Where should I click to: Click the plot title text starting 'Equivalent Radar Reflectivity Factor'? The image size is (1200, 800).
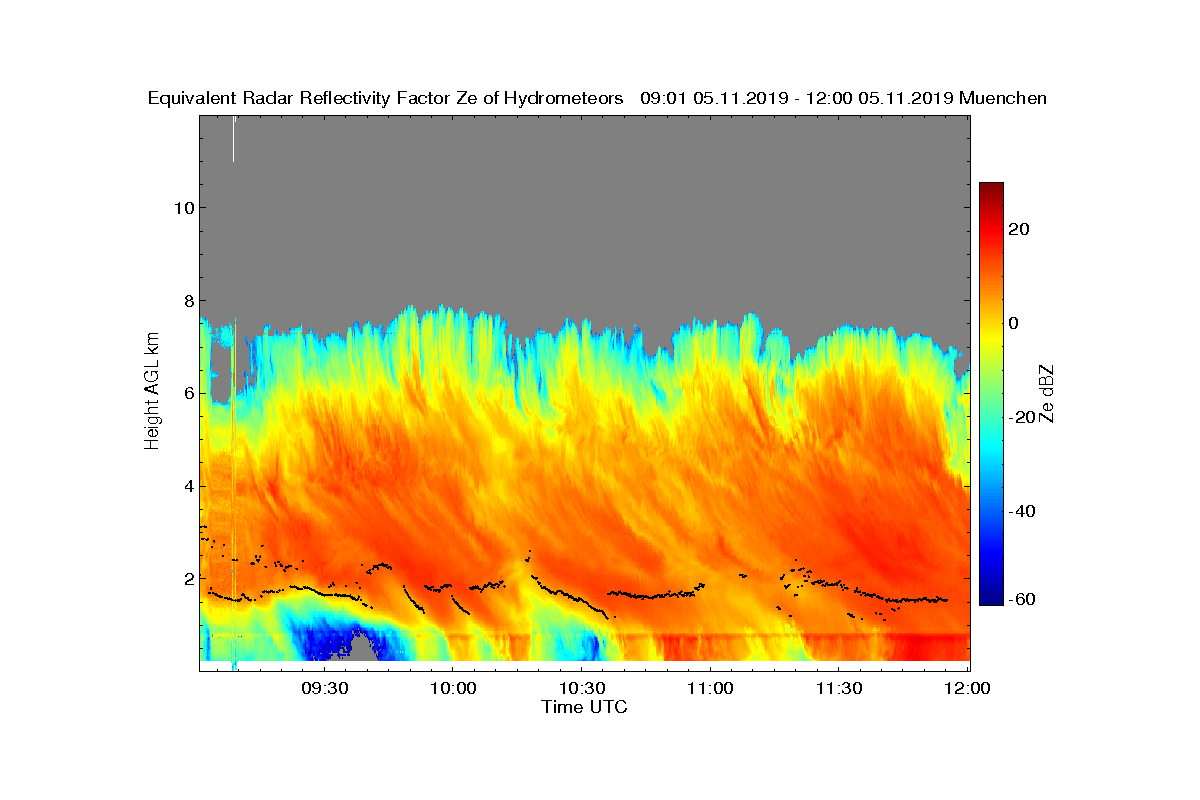(597, 98)
